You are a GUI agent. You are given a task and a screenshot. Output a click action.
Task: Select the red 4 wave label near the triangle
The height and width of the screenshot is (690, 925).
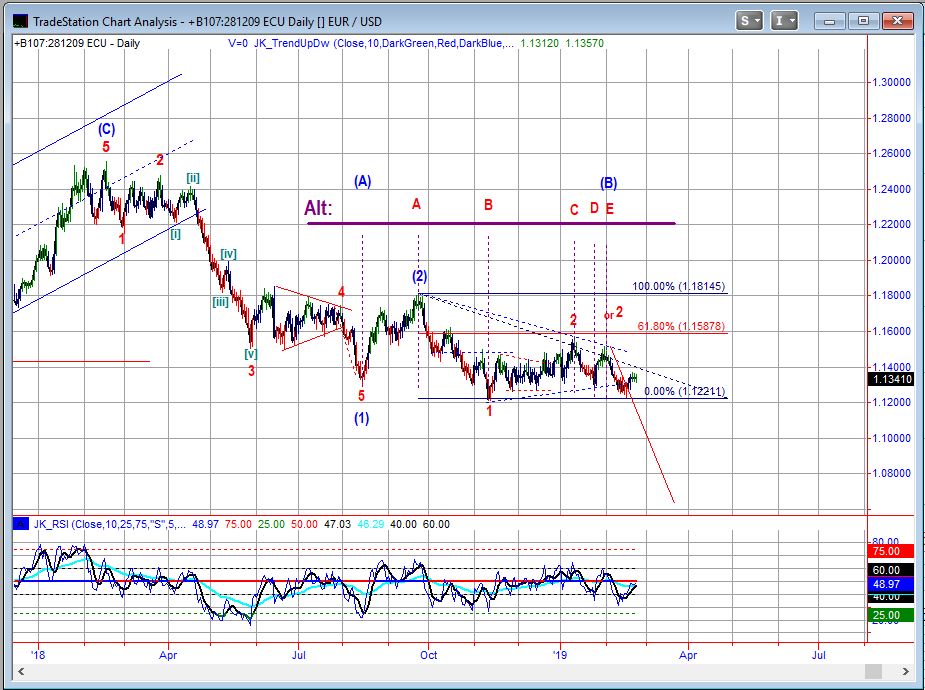click(x=341, y=291)
